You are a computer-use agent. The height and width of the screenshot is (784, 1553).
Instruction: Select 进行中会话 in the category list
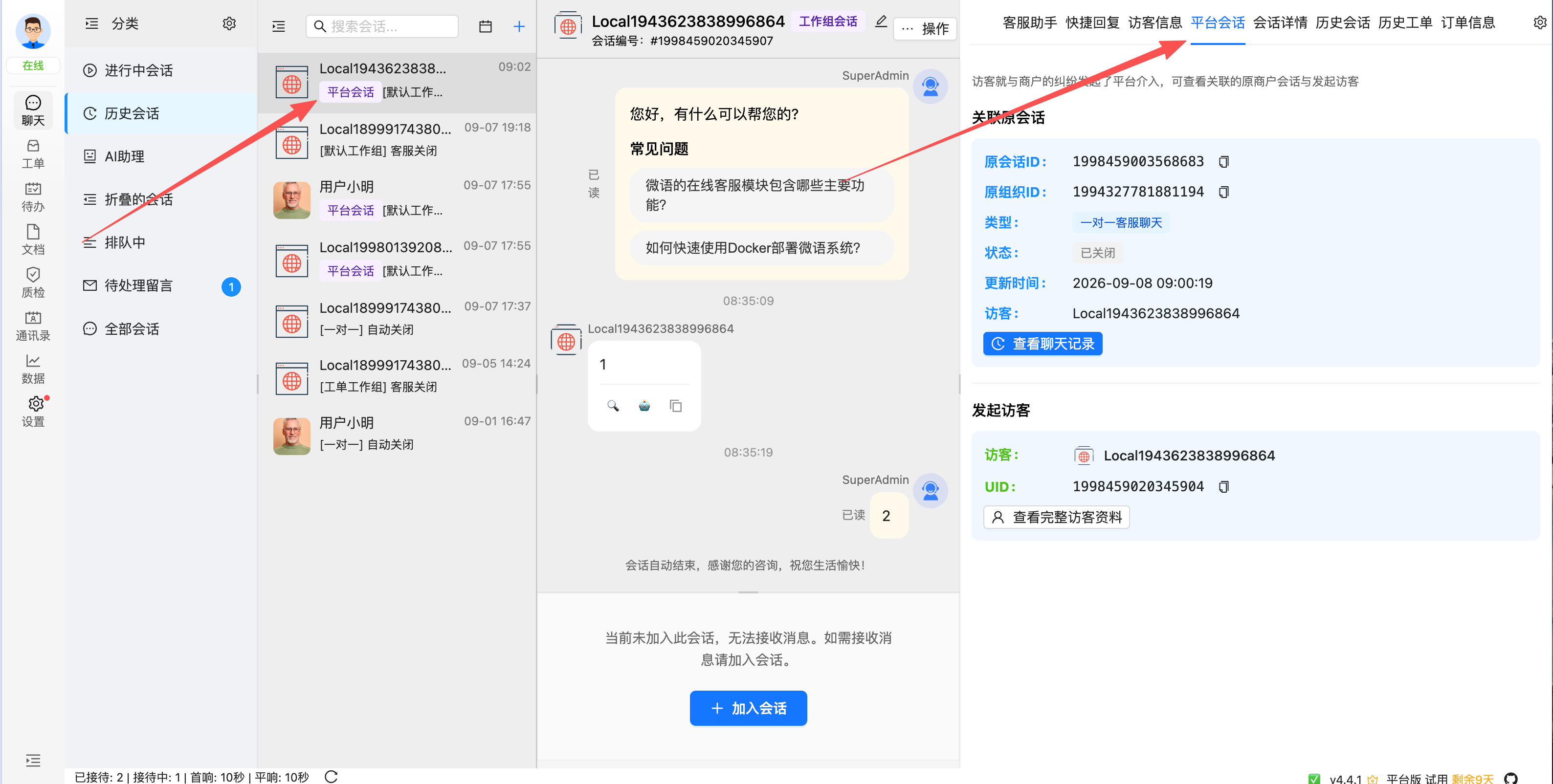(161, 70)
